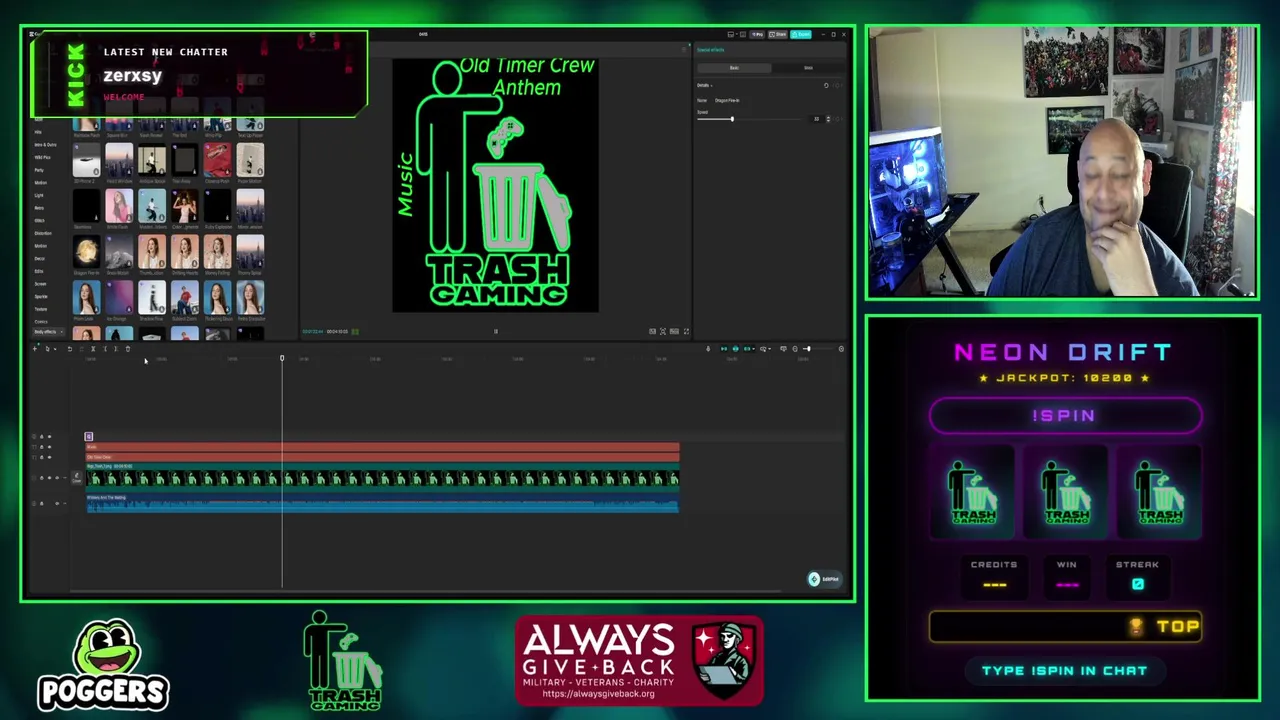Open the Comics effects category

coord(41,322)
